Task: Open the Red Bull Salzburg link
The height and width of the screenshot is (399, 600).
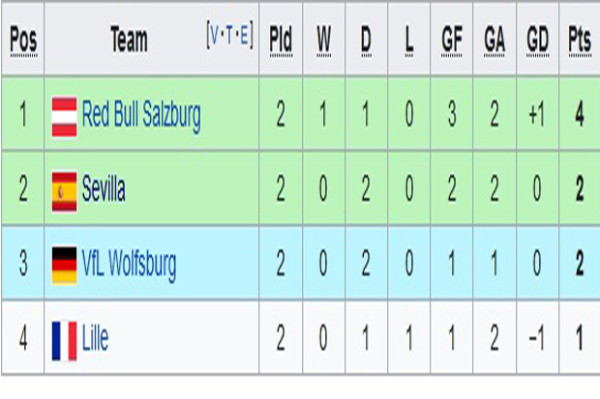Action: coord(141,116)
